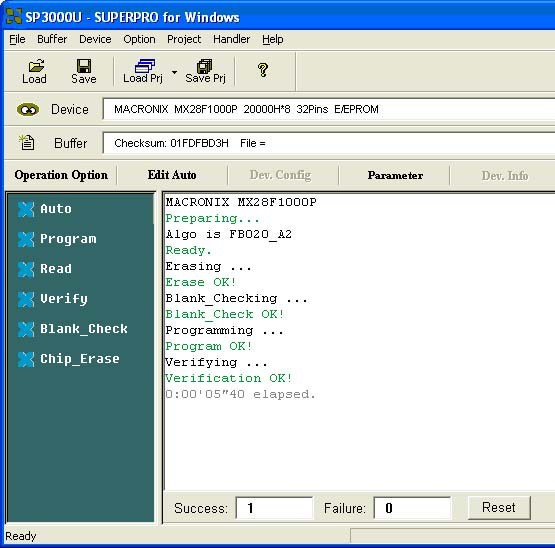Image resolution: width=555 pixels, height=548 pixels.
Task: Open the Load Prj dropdown arrow
Action: (x=174, y=72)
